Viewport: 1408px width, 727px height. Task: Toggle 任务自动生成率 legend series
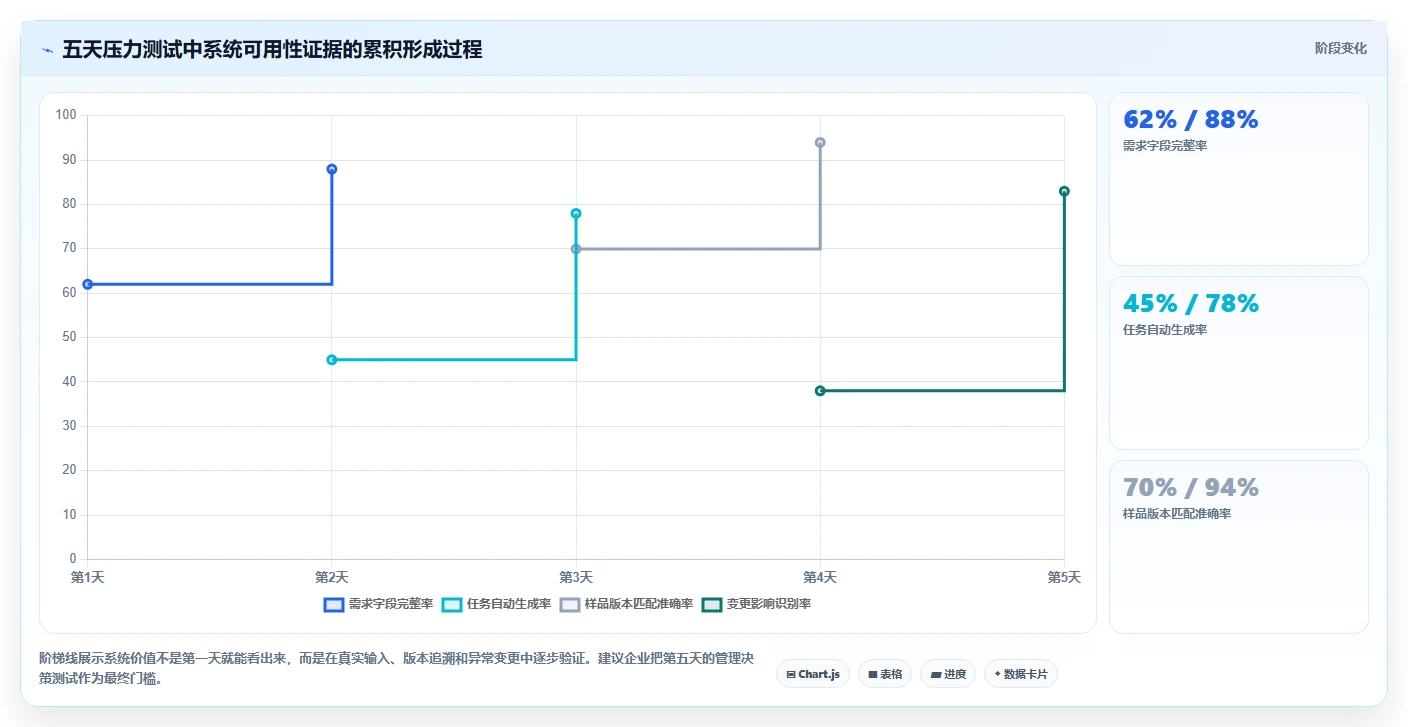pos(497,604)
